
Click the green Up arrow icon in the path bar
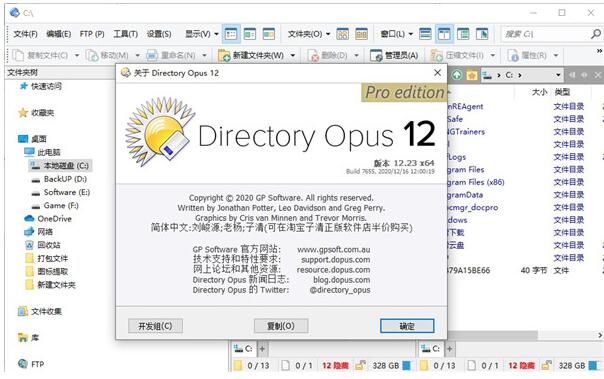[457, 75]
